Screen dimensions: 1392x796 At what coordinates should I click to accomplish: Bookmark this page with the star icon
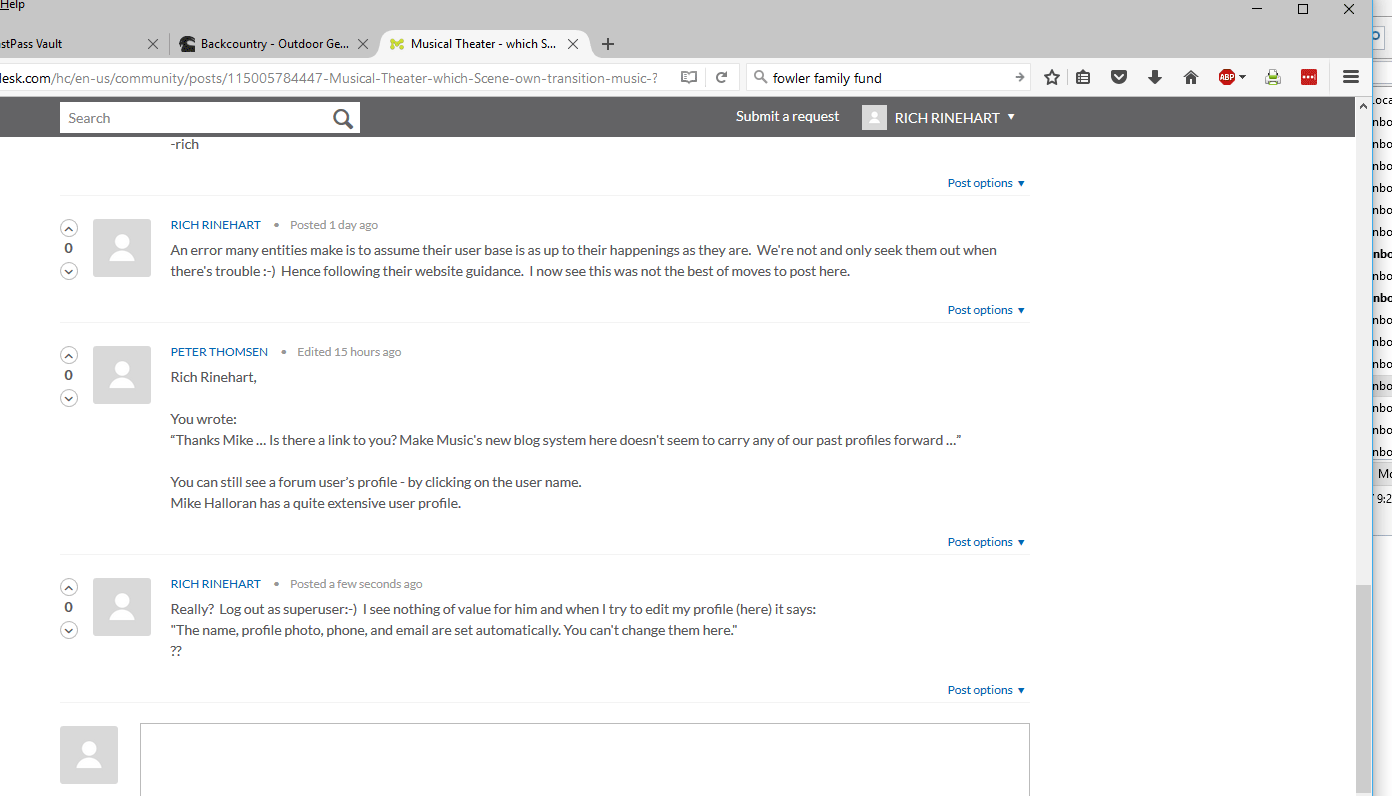[x=1052, y=78]
